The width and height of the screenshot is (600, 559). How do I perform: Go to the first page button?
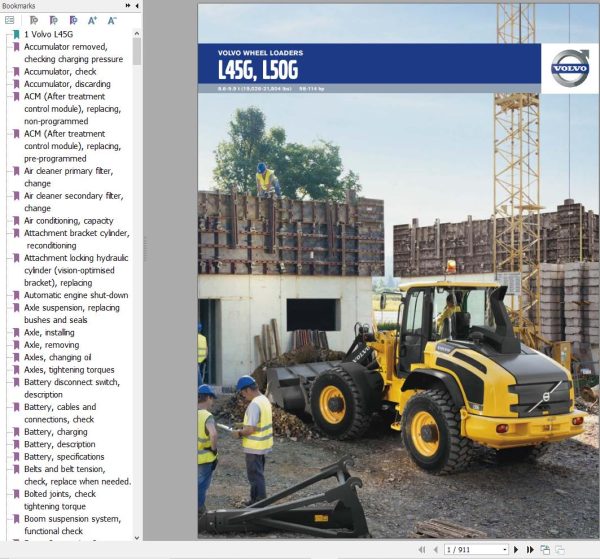click(x=422, y=550)
